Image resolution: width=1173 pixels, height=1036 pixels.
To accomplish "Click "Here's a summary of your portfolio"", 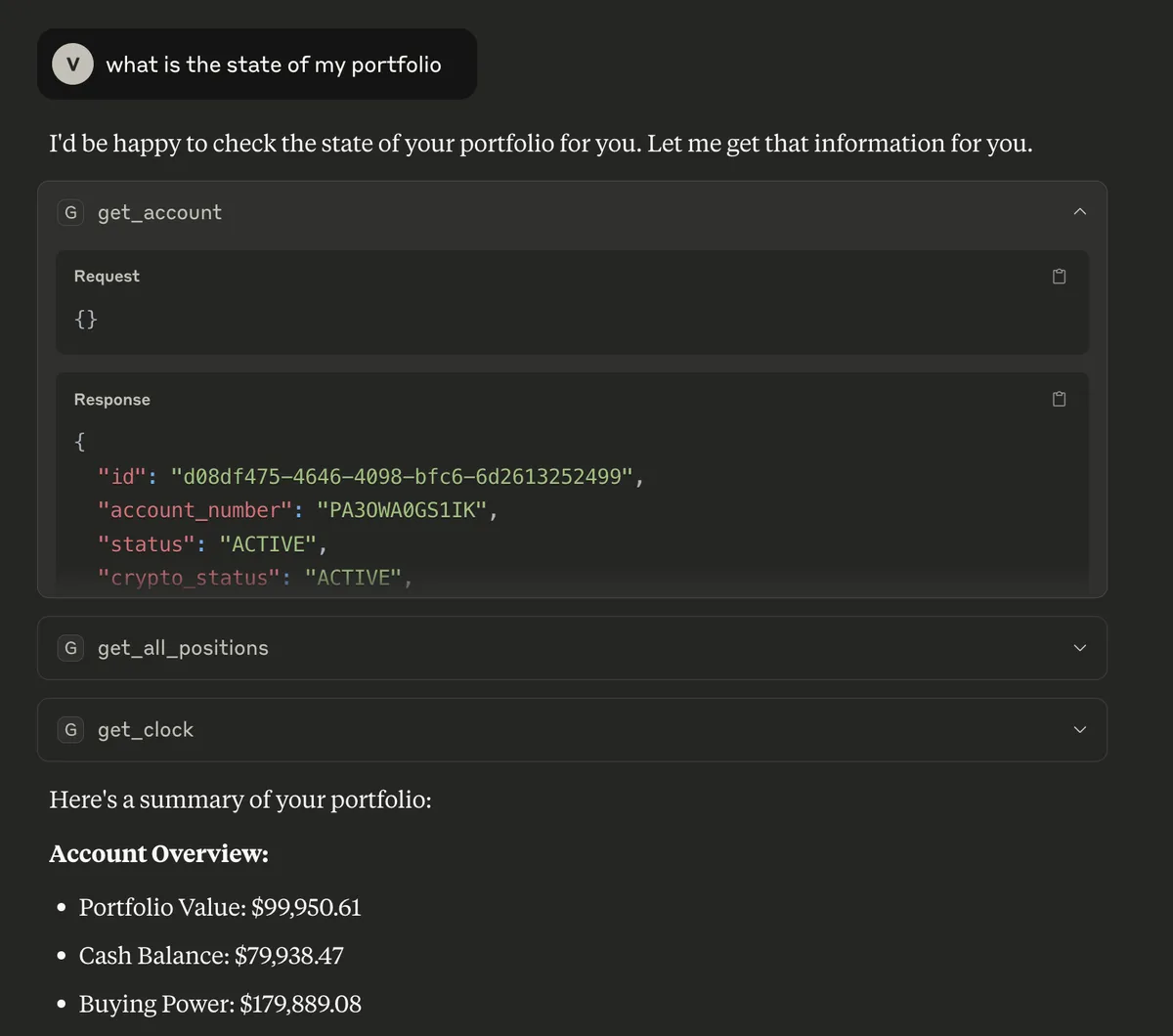I will point(239,800).
